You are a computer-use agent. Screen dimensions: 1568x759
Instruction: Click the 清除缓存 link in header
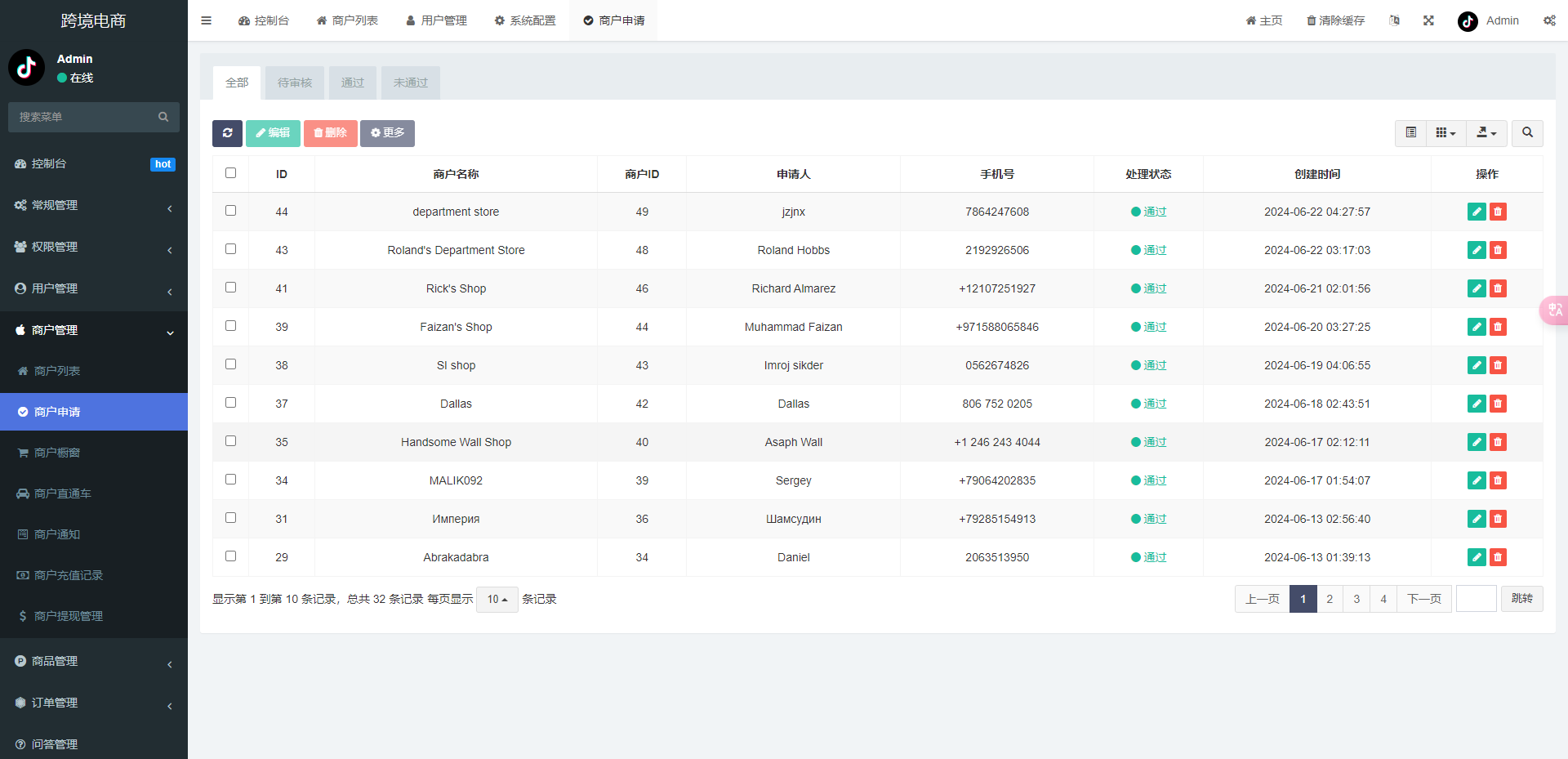(x=1335, y=20)
